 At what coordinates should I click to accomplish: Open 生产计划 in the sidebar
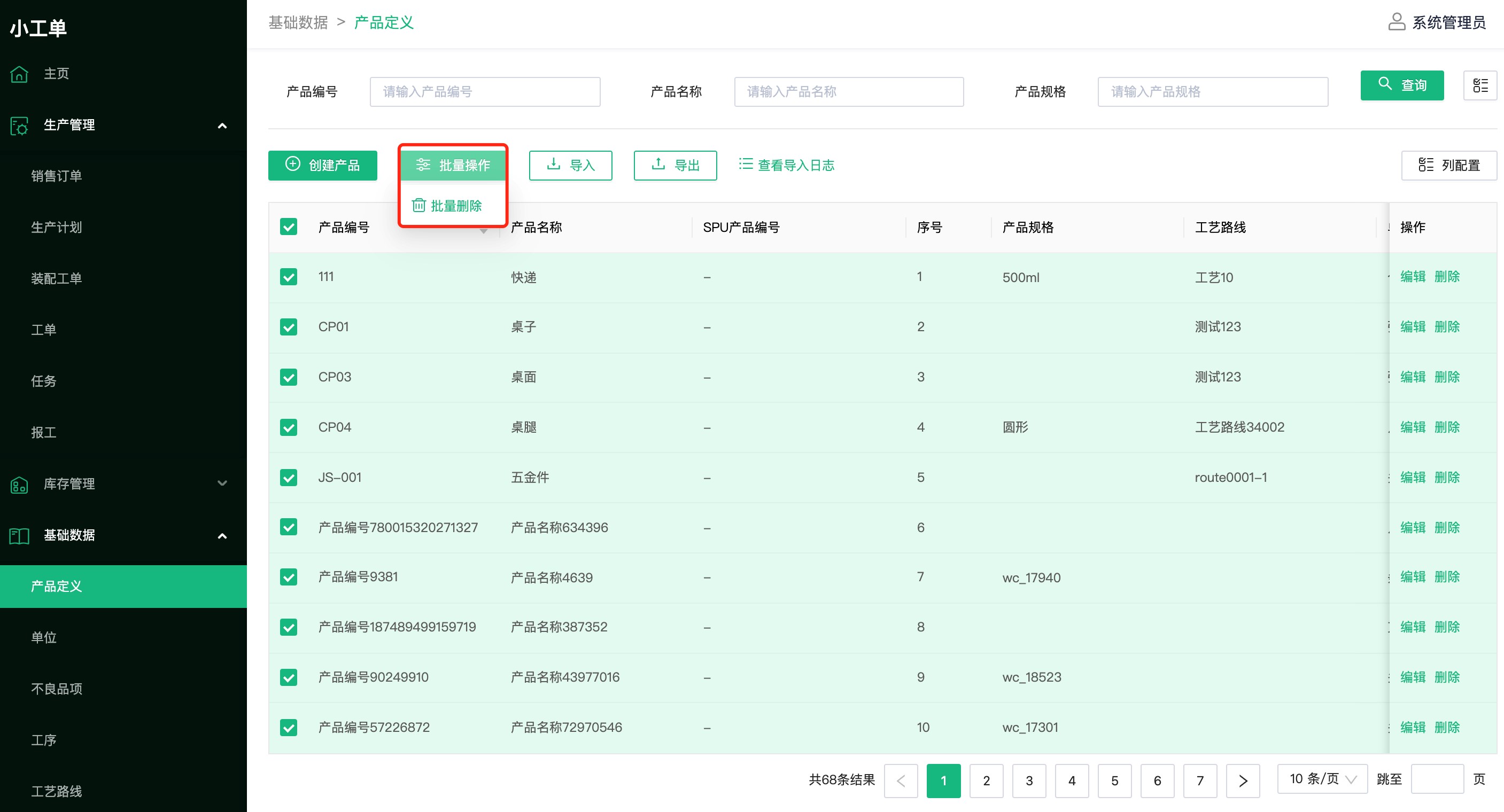pos(57,227)
